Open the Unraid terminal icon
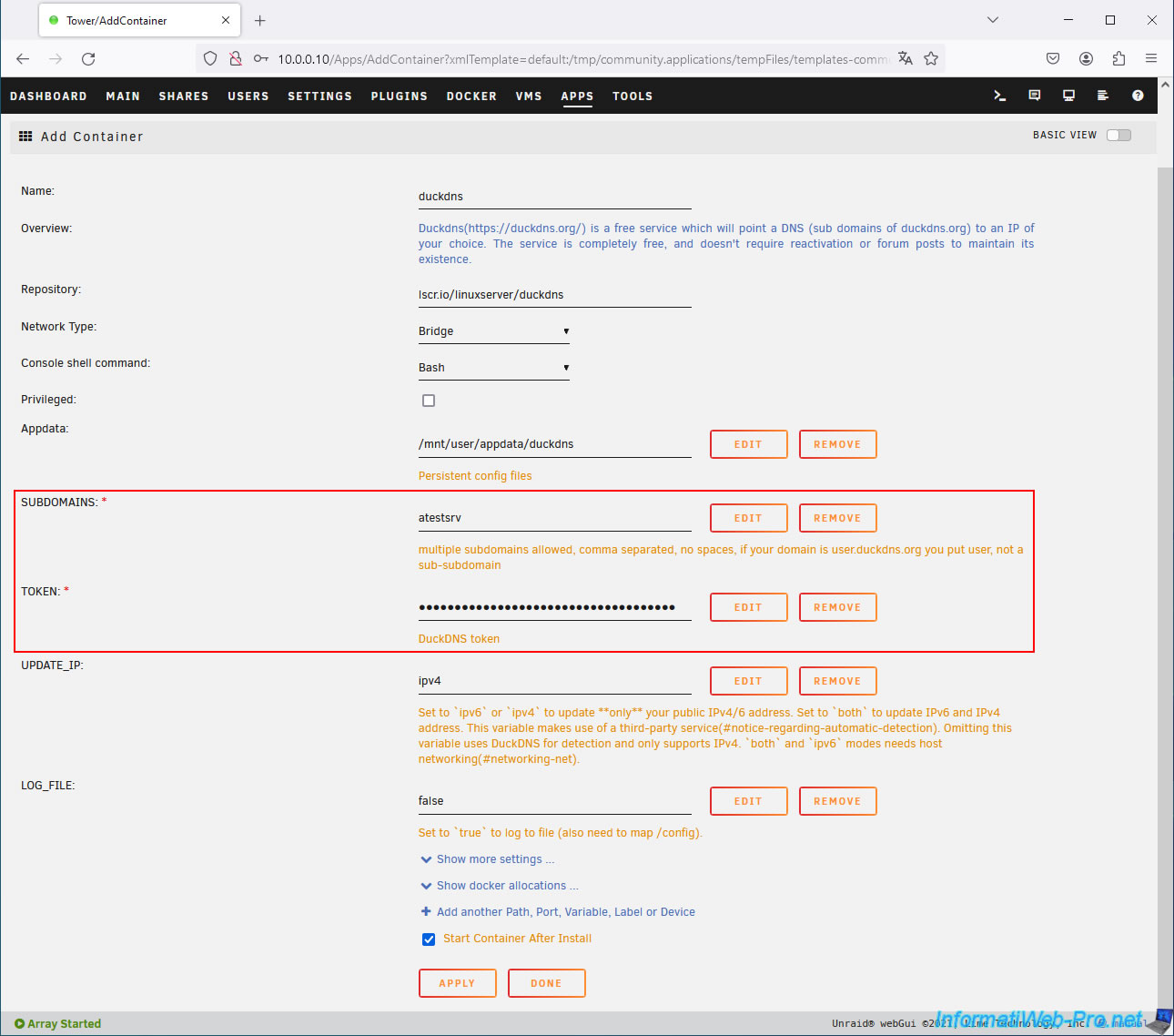The height and width of the screenshot is (1036, 1174). [x=999, y=96]
